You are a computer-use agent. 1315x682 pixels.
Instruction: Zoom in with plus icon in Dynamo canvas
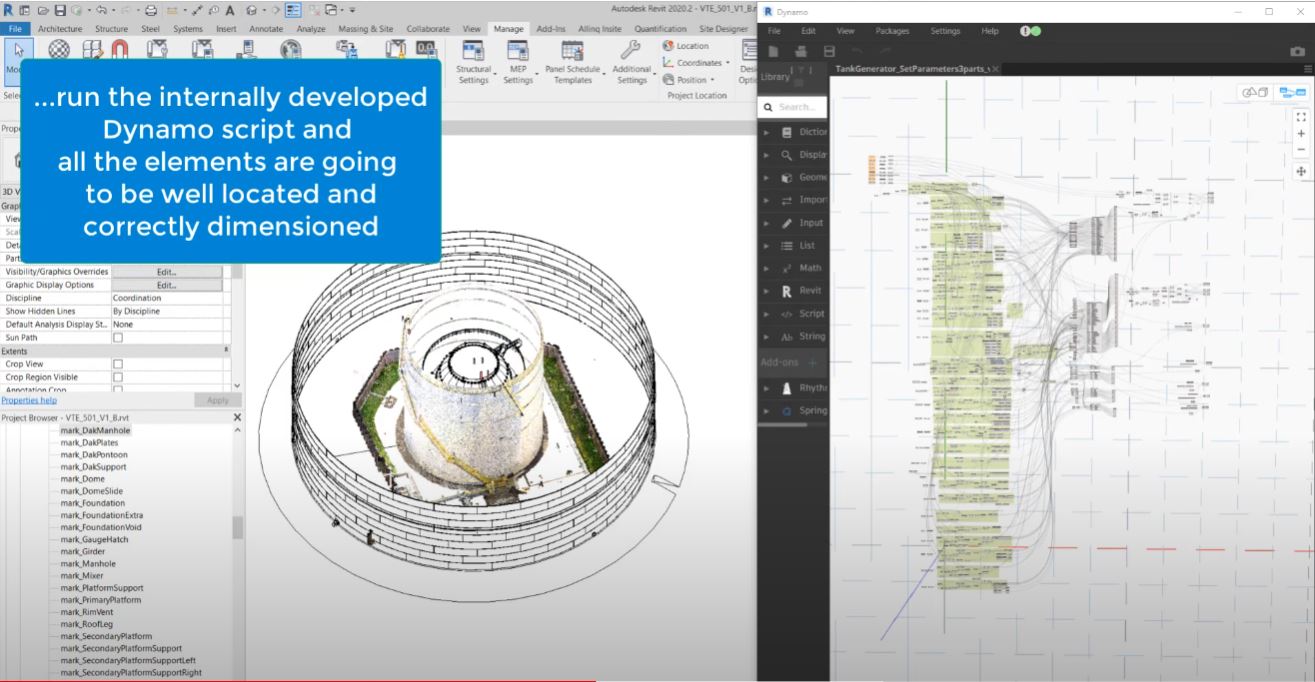(1301, 134)
